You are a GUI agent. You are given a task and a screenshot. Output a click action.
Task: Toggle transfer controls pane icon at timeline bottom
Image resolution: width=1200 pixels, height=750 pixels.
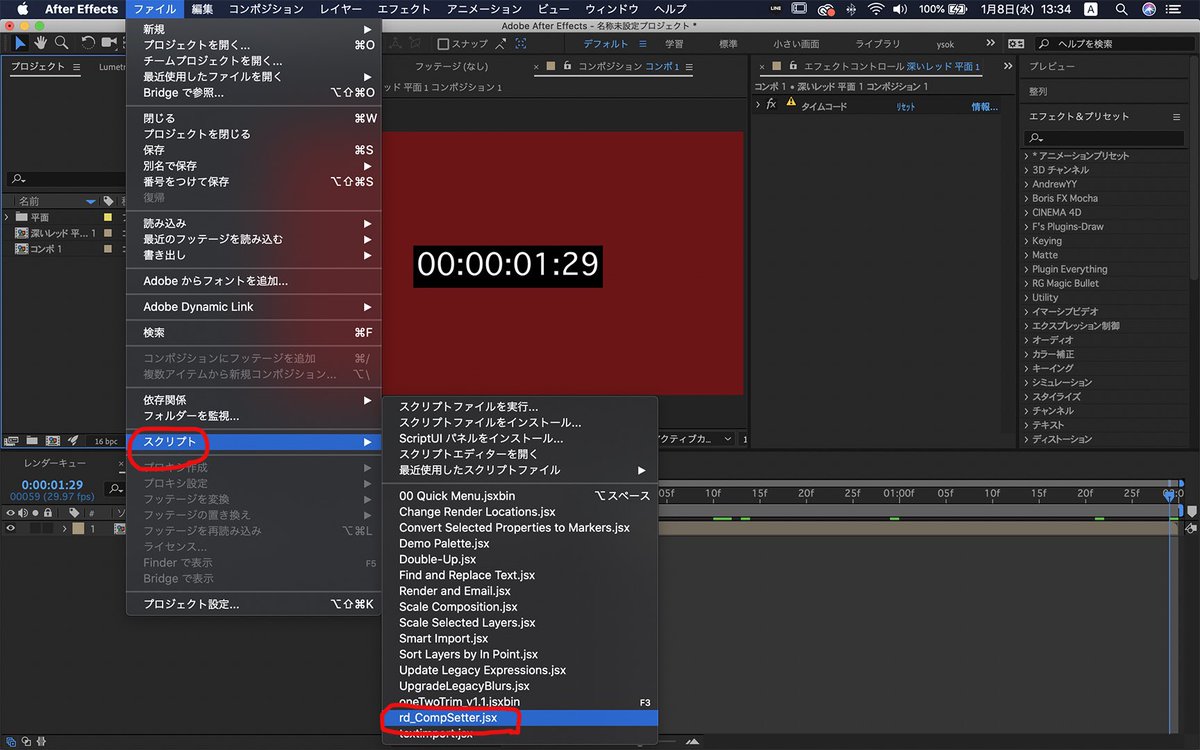[x=24, y=741]
